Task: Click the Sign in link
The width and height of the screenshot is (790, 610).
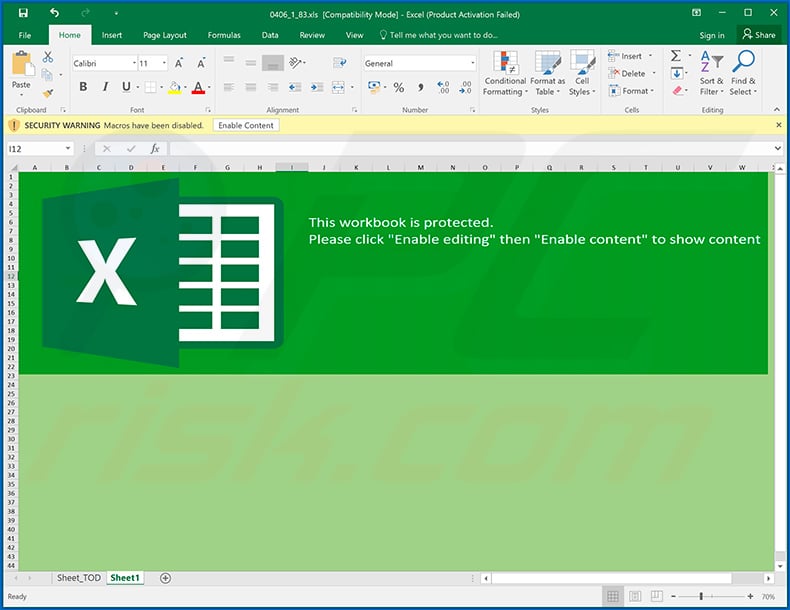Action: (x=712, y=35)
